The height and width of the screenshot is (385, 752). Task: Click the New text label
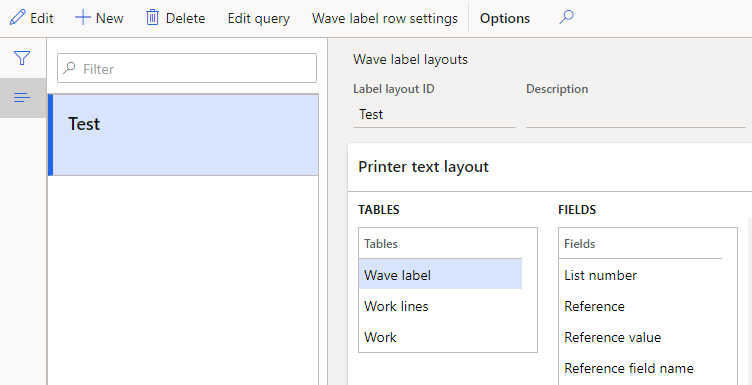(x=109, y=19)
